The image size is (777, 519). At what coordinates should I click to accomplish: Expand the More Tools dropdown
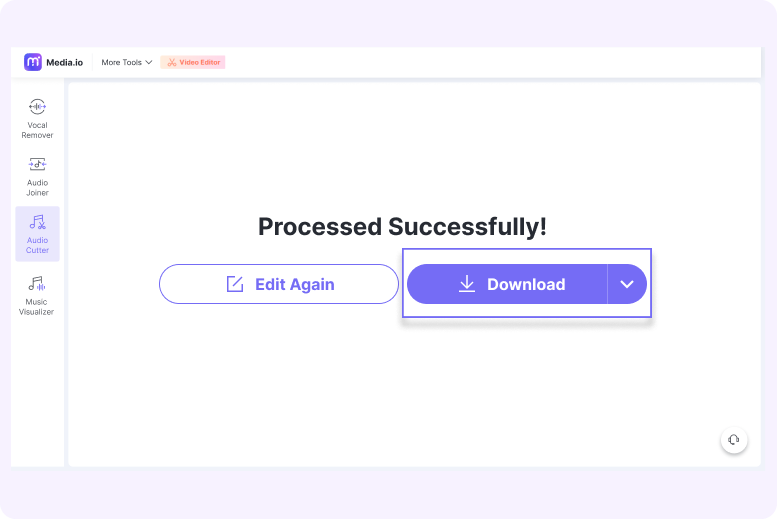pos(122,62)
